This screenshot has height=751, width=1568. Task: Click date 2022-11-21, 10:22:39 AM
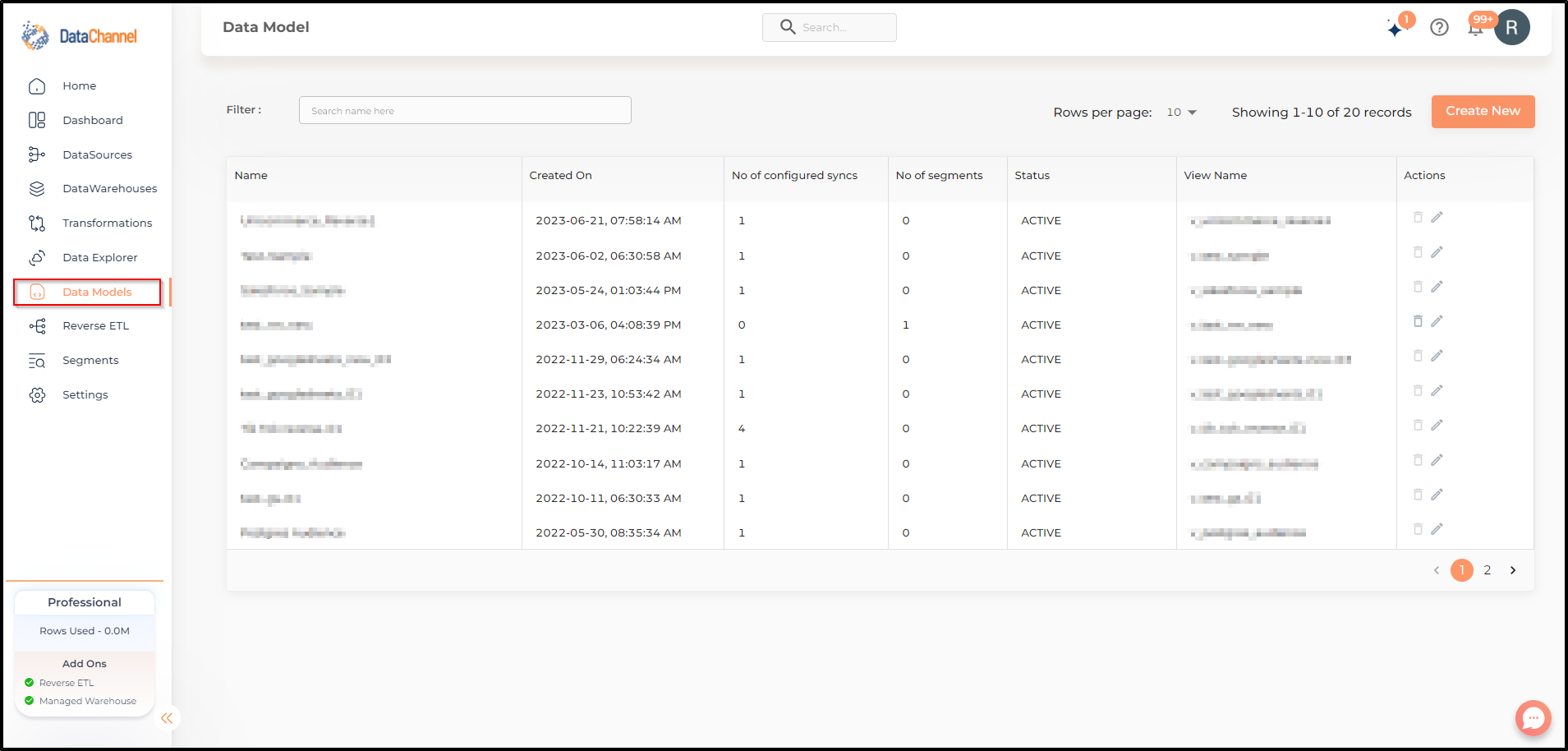609,429
